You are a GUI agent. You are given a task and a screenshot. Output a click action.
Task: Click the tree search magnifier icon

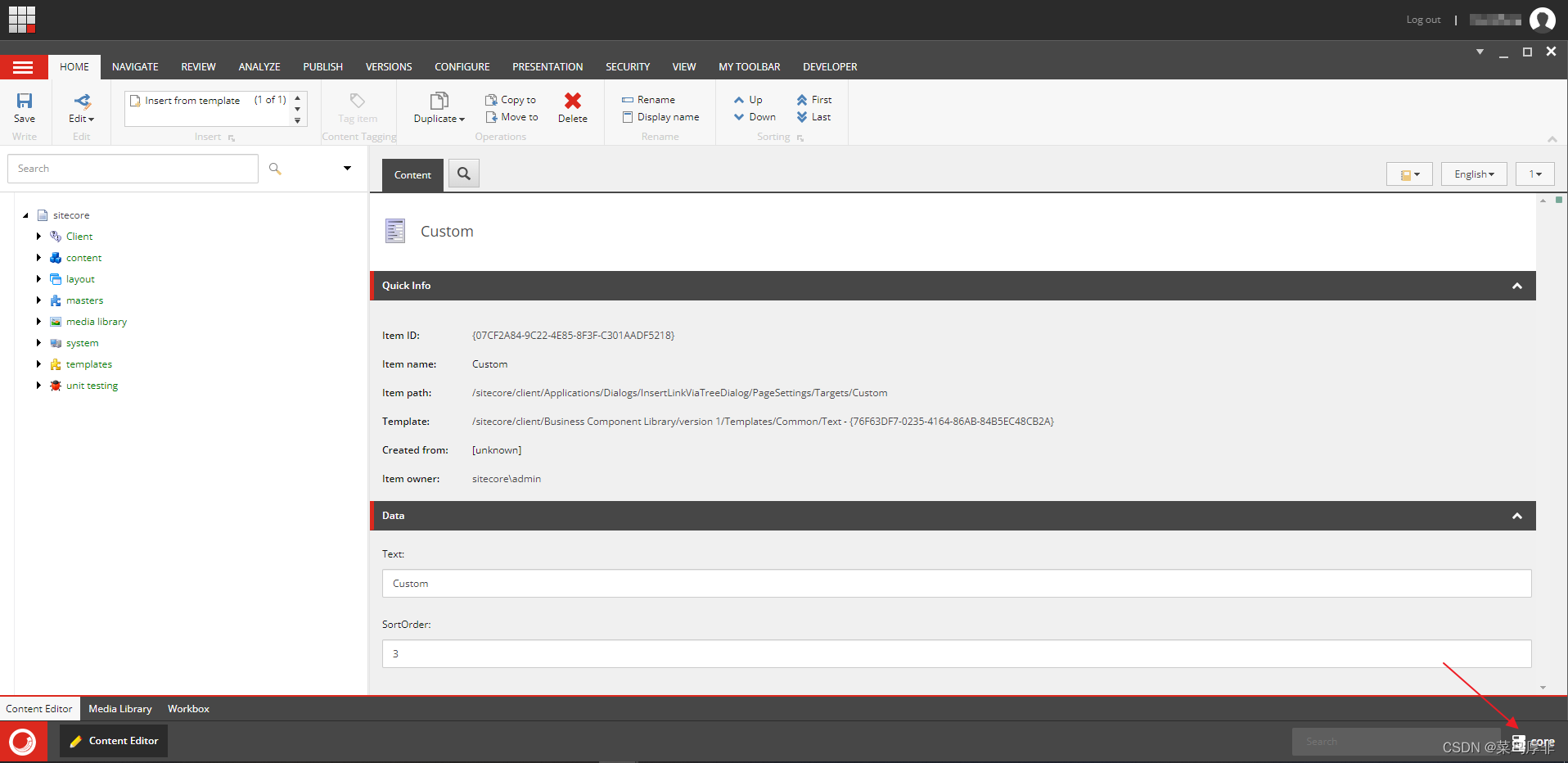(x=275, y=169)
